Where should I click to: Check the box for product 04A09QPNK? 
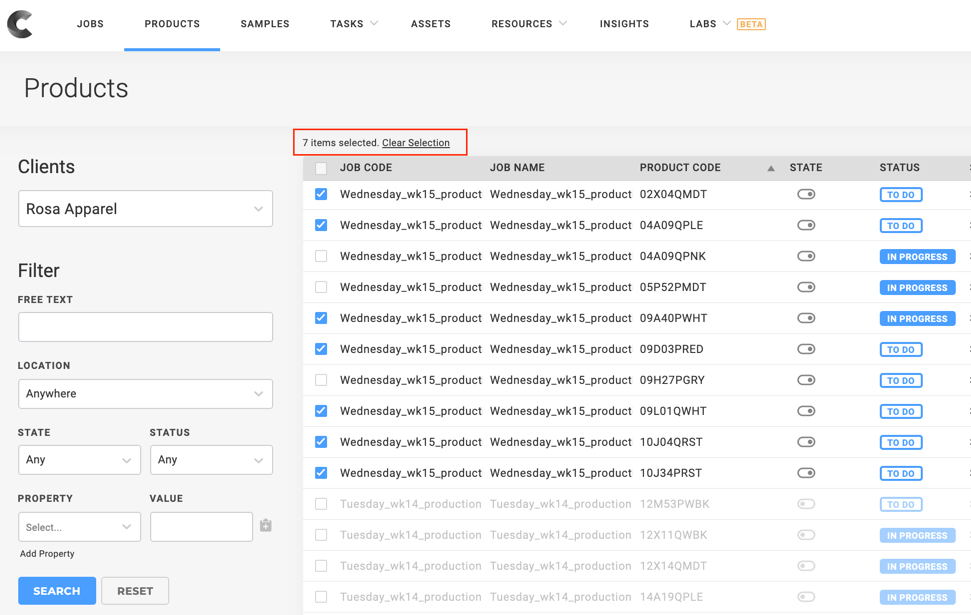pyautogui.click(x=321, y=257)
